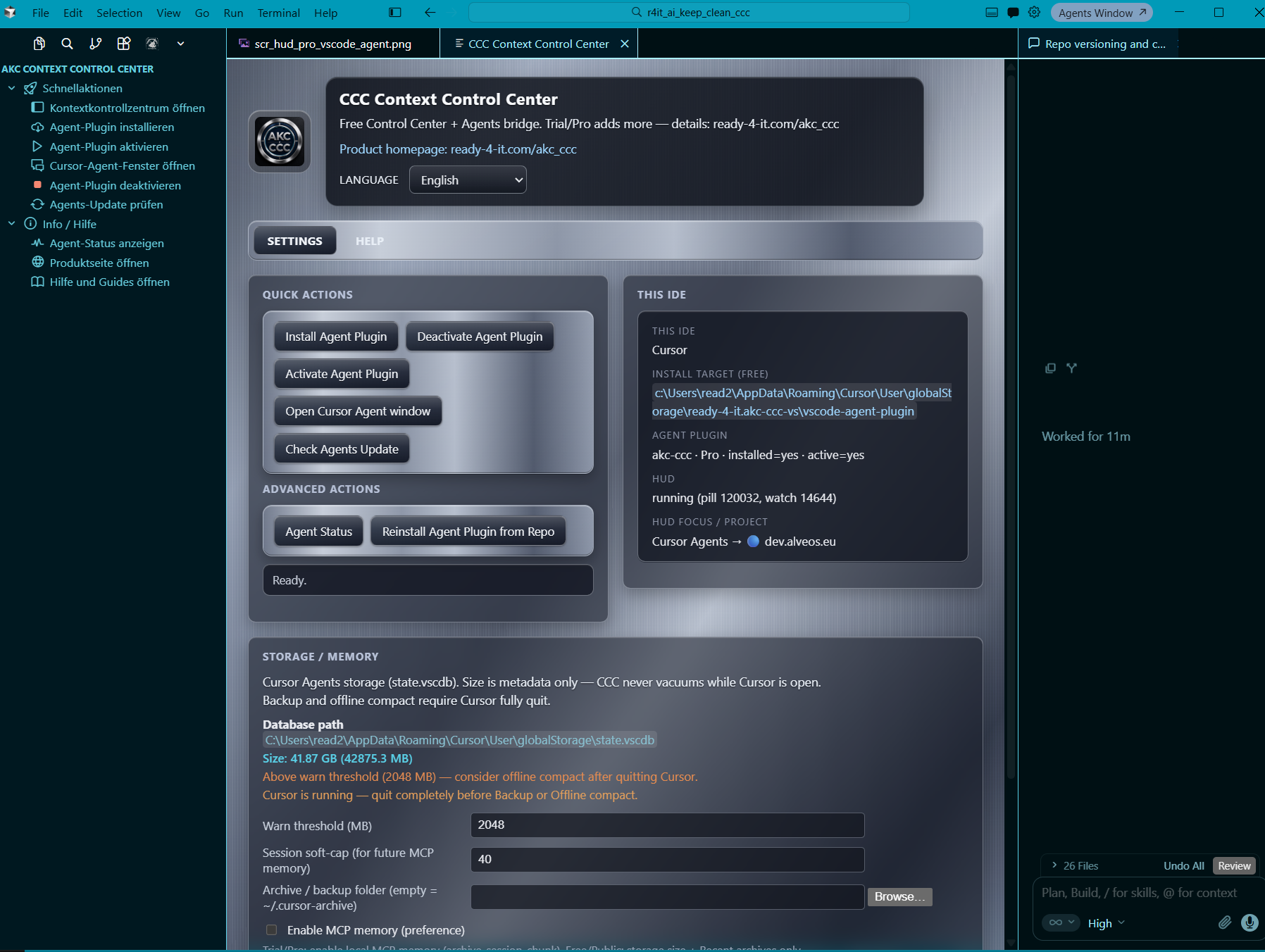Viewport: 1265px width, 952px height.
Task: Click the globe icon beside Produktseite öffnen
Action: [38, 263]
